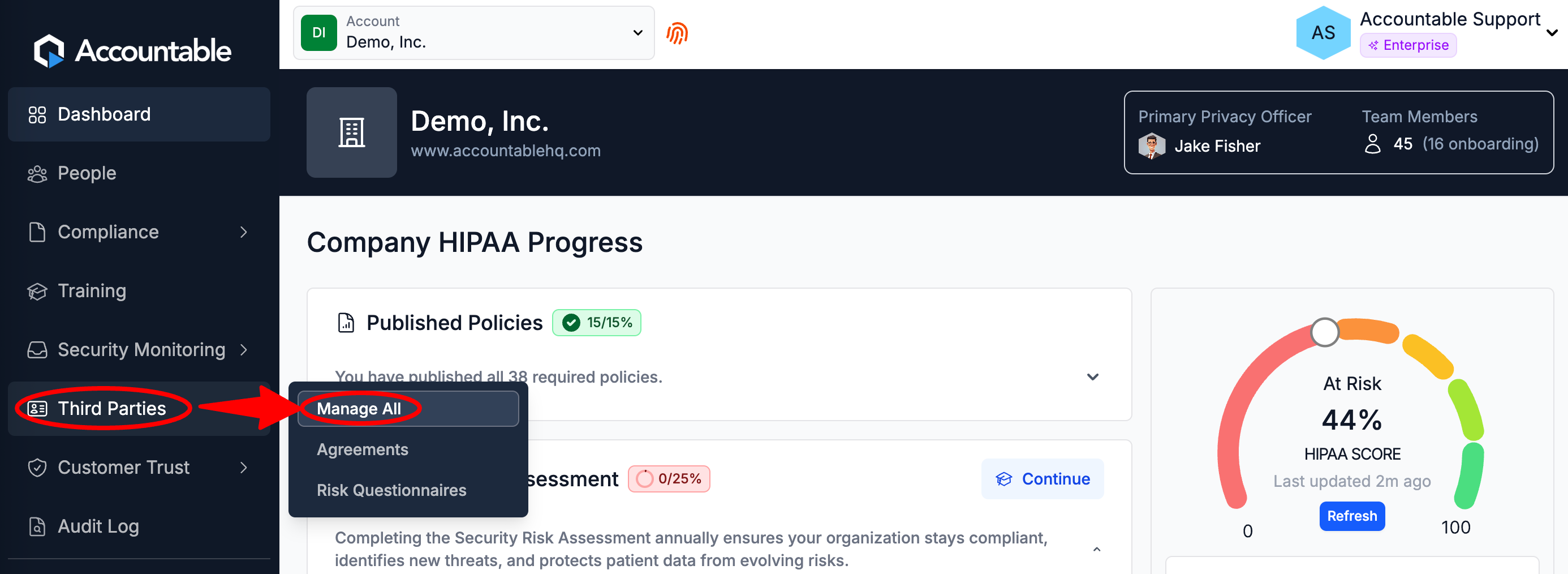Expand the Published Policies details chevron
The height and width of the screenshot is (574, 1568).
pos(1093,377)
